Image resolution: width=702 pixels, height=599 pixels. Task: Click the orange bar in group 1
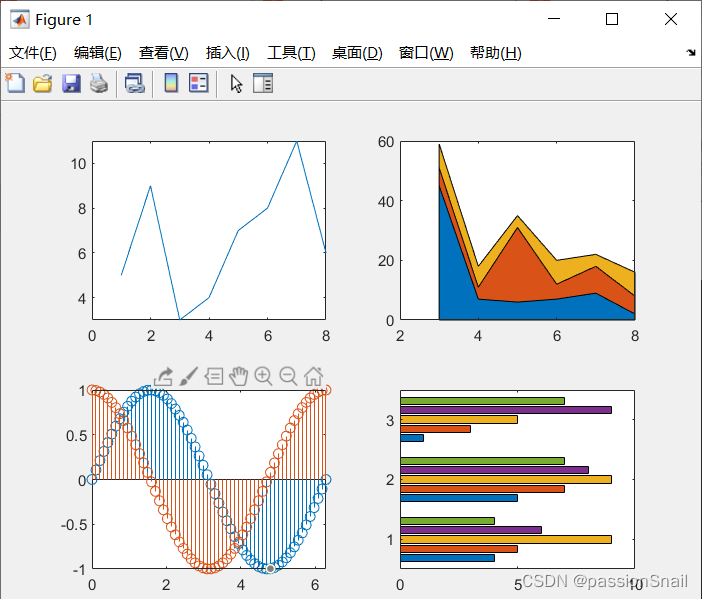point(459,549)
